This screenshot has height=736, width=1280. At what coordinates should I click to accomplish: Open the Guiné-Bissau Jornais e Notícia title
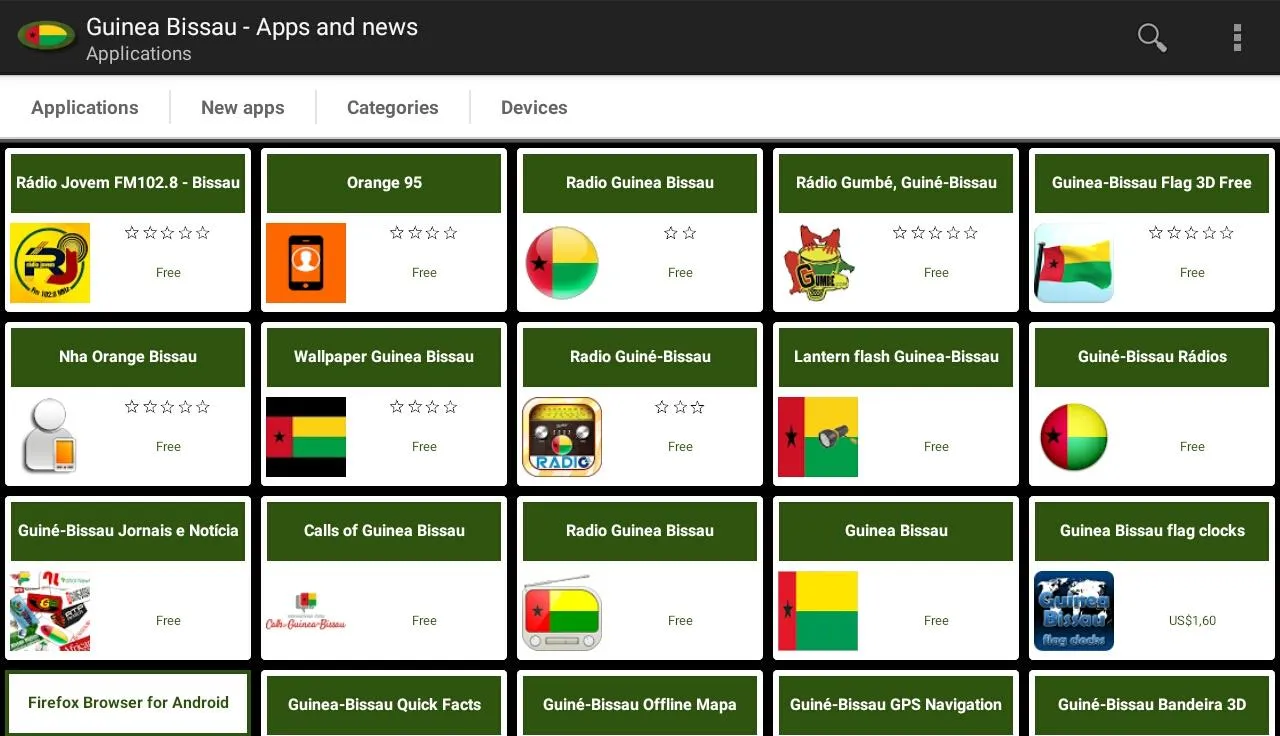[128, 531]
